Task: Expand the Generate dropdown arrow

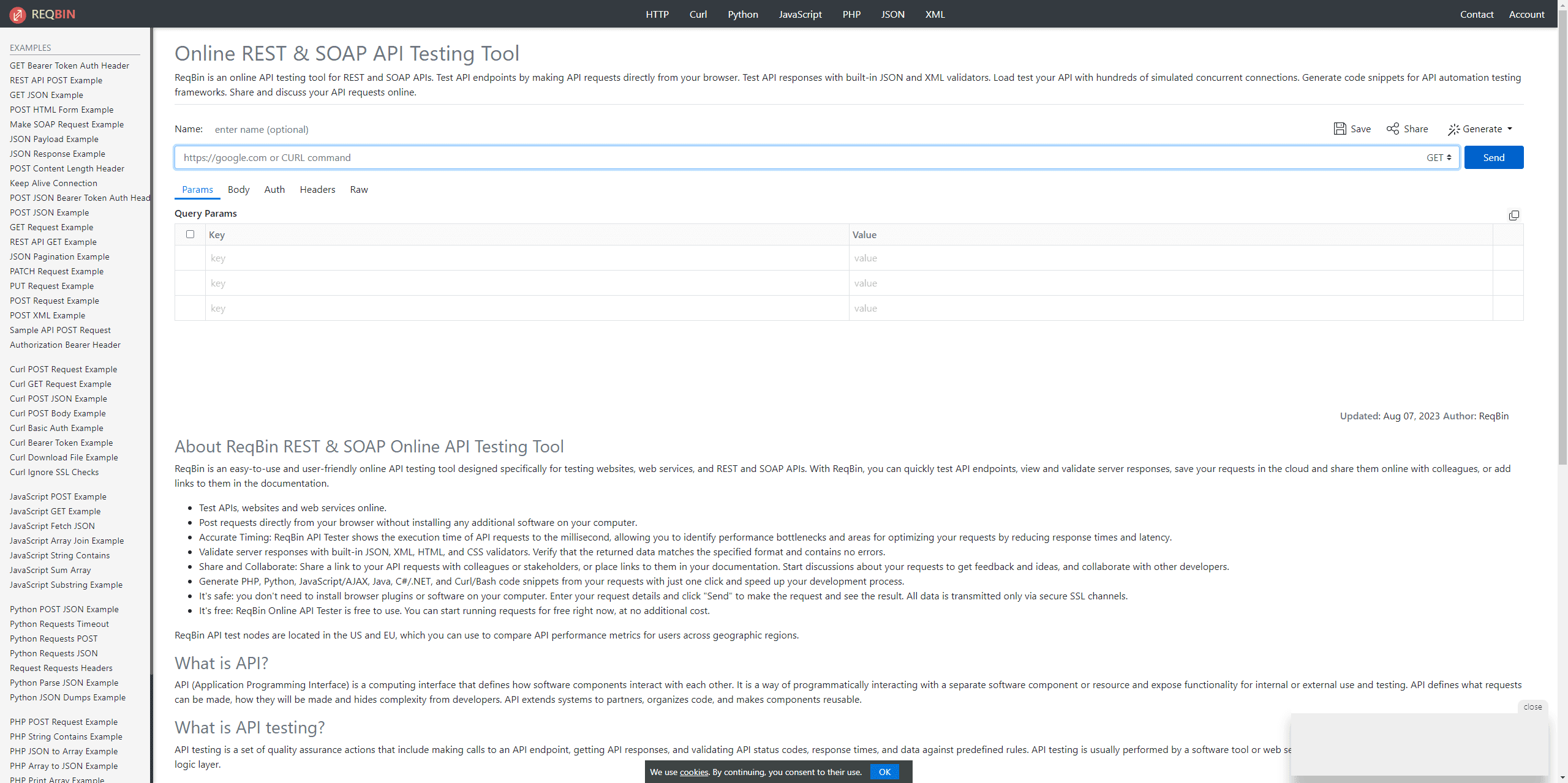Action: (x=1510, y=129)
